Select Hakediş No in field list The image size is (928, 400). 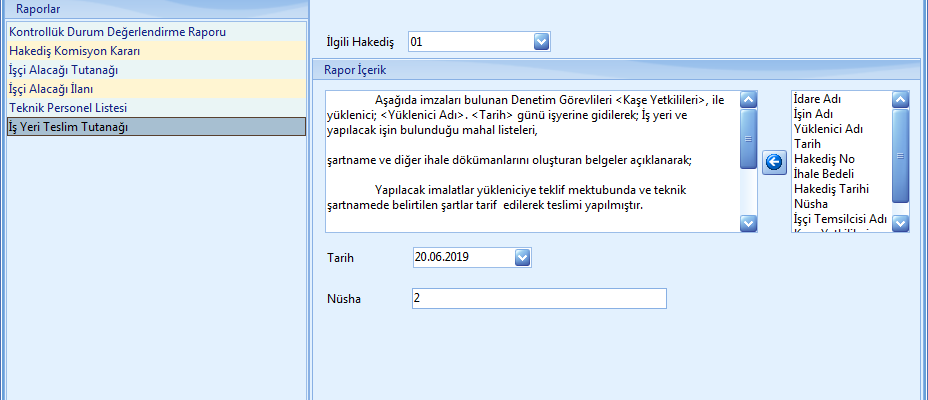pyautogui.click(x=824, y=159)
